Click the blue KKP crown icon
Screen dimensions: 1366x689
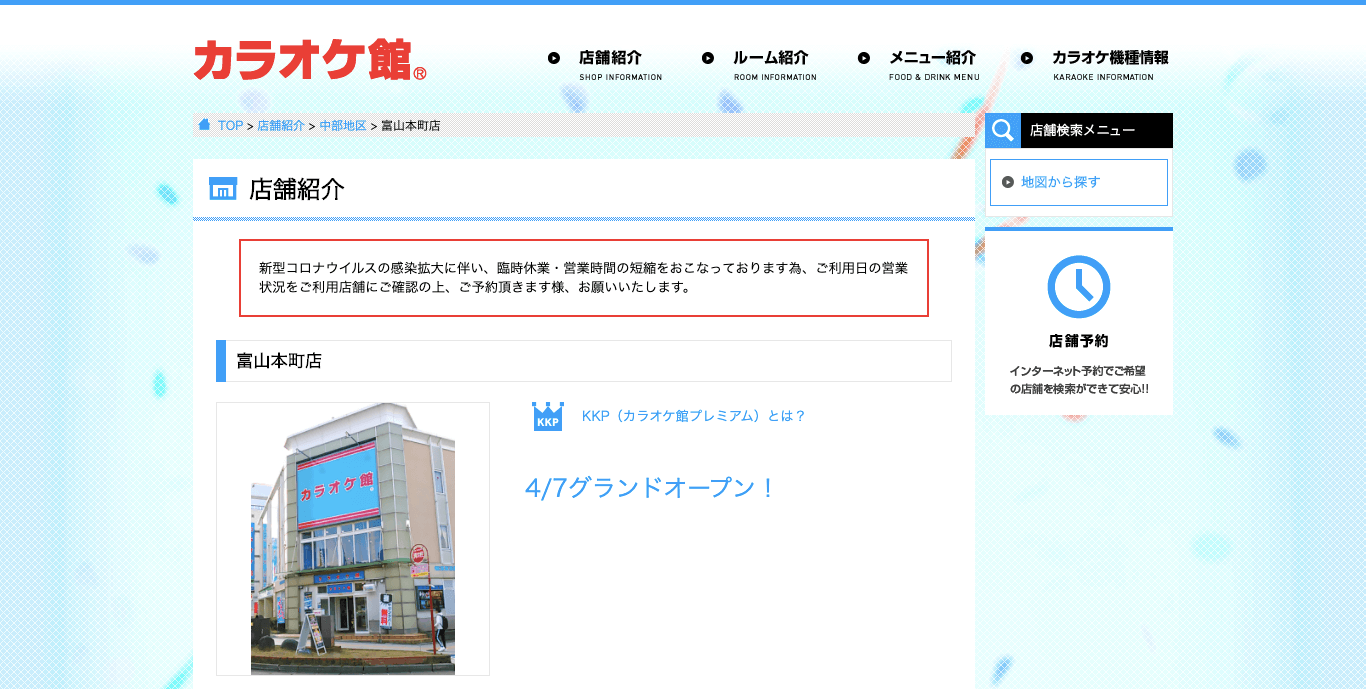547,416
